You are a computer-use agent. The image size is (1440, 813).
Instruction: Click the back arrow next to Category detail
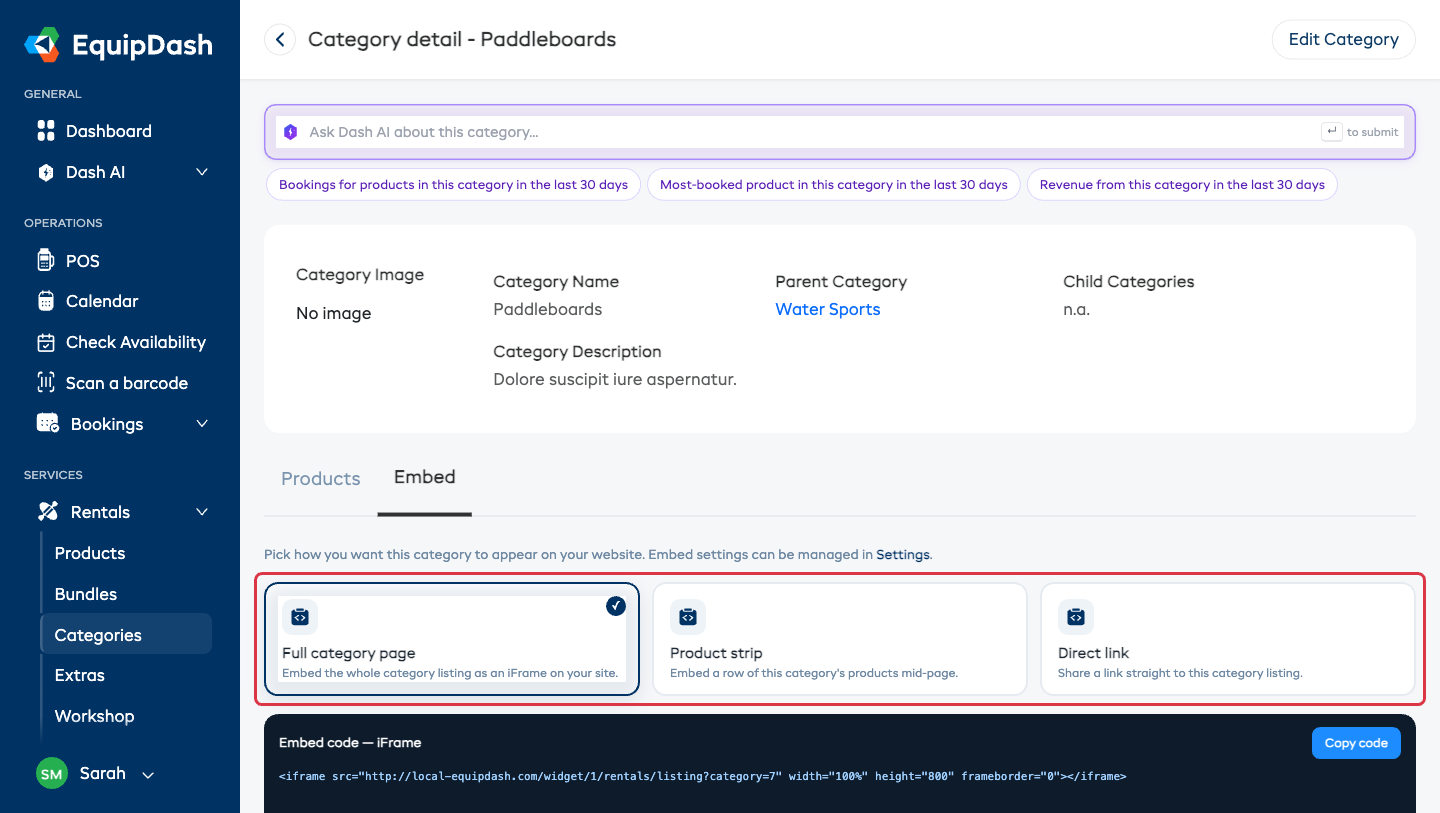point(280,40)
